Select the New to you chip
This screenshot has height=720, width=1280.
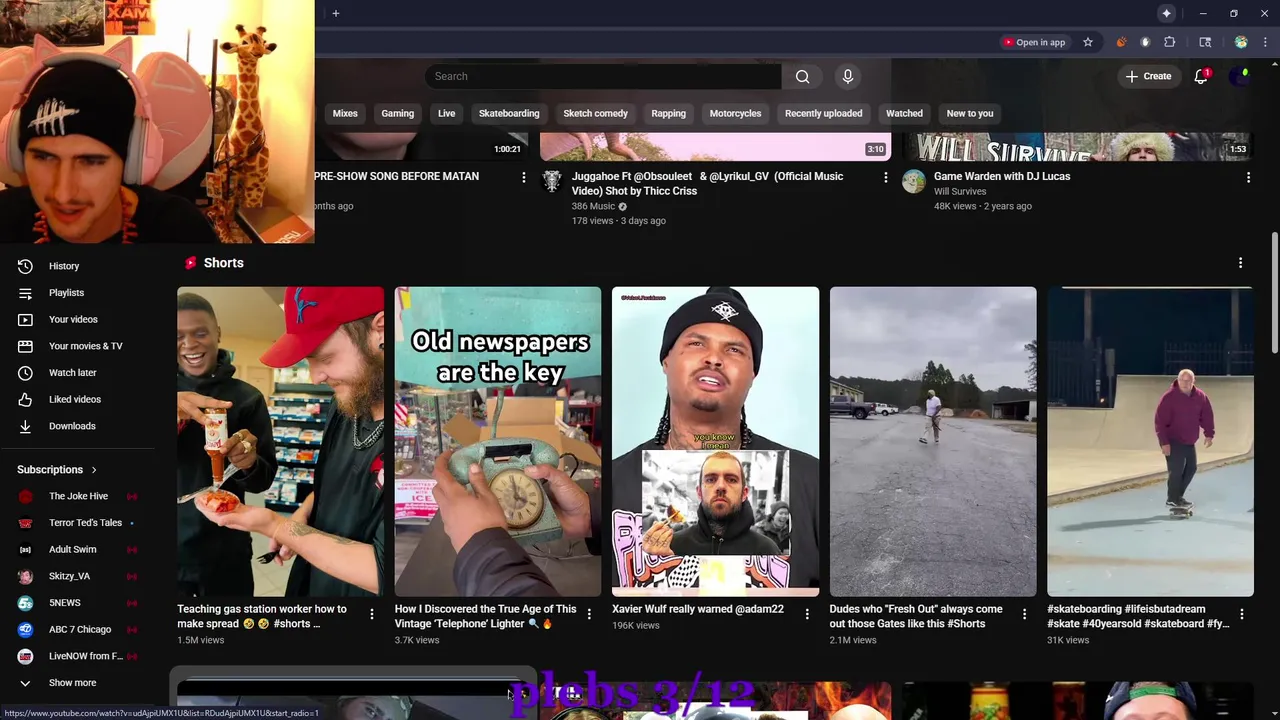(x=970, y=113)
